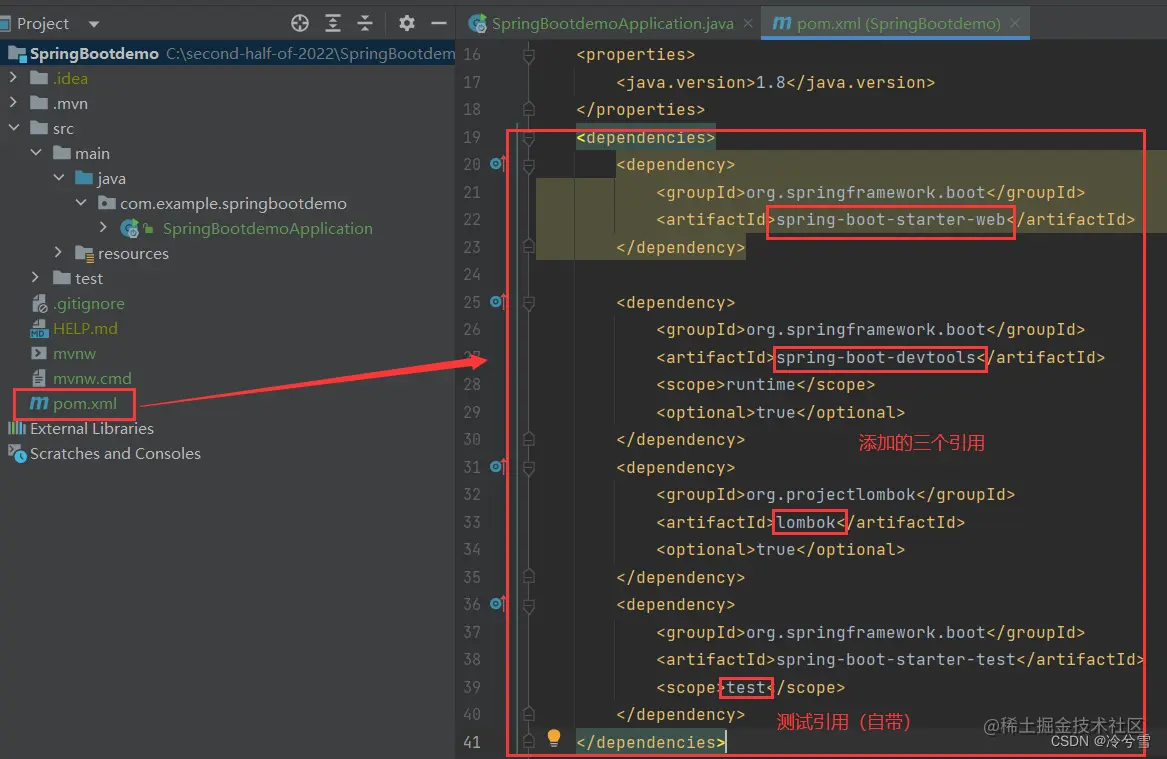
Task: Expand the SpringBootdemoApplication class node
Action: [x=103, y=228]
